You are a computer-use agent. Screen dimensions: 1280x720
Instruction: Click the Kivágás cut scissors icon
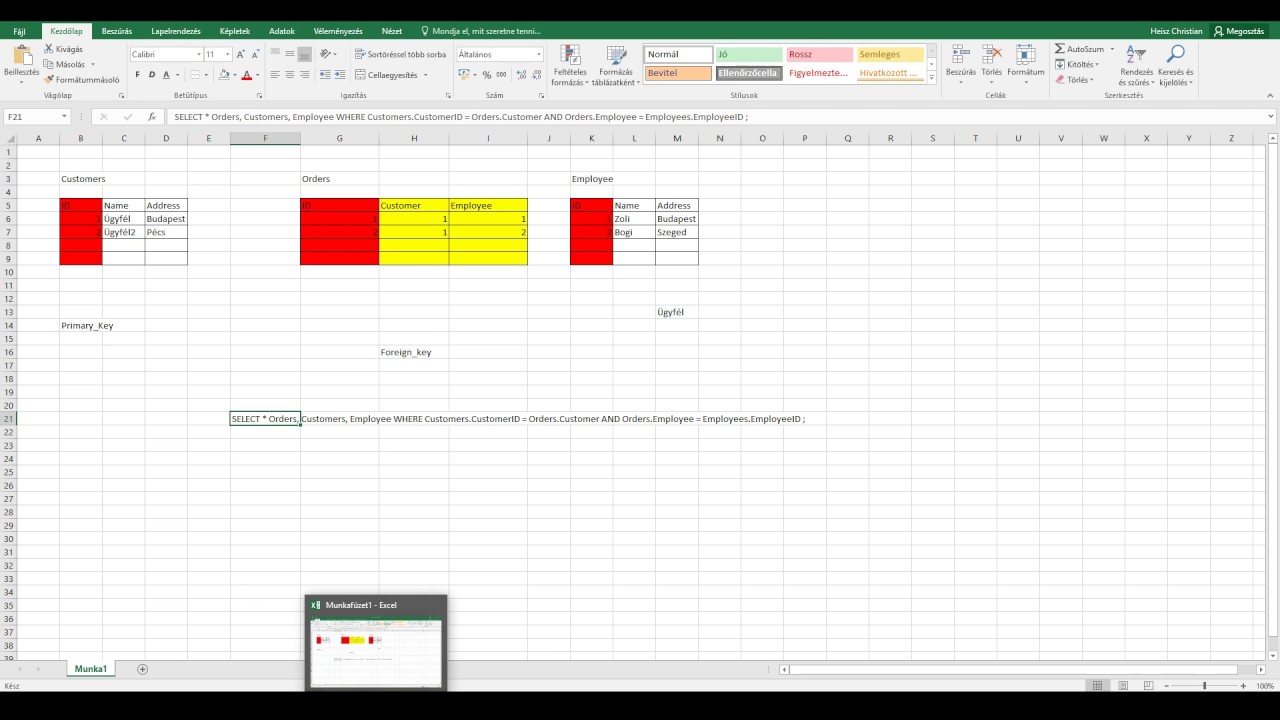(x=48, y=49)
